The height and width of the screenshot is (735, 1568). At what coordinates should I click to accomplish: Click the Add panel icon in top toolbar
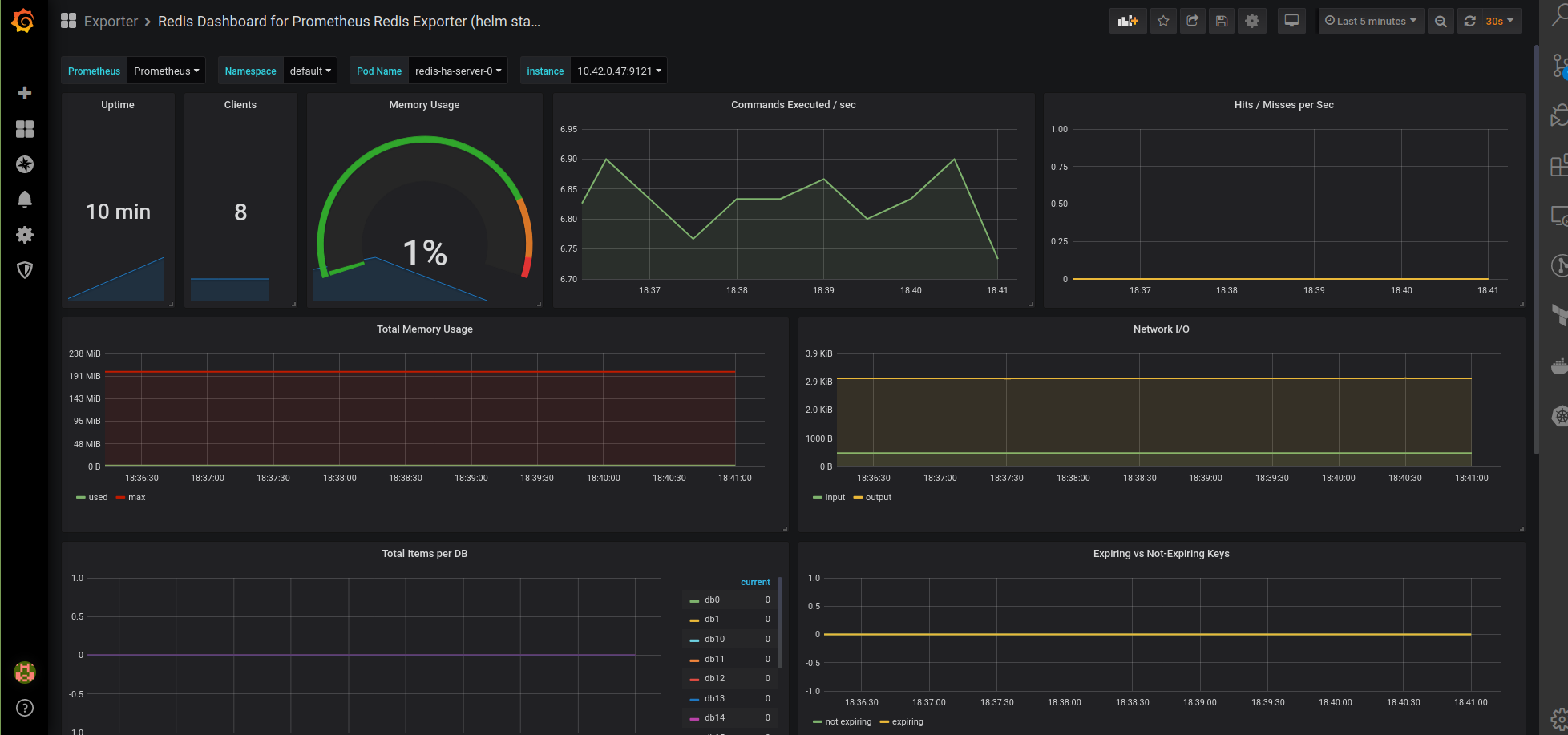[x=1128, y=22]
